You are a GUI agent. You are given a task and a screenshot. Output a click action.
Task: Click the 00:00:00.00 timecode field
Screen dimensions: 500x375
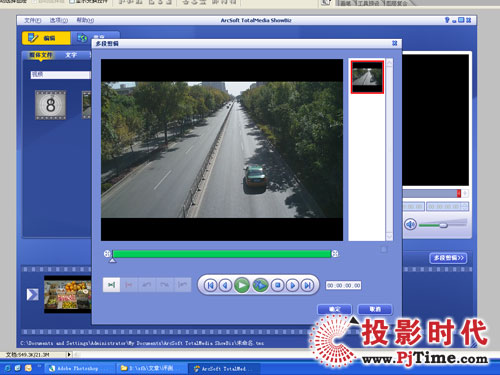pos(343,285)
